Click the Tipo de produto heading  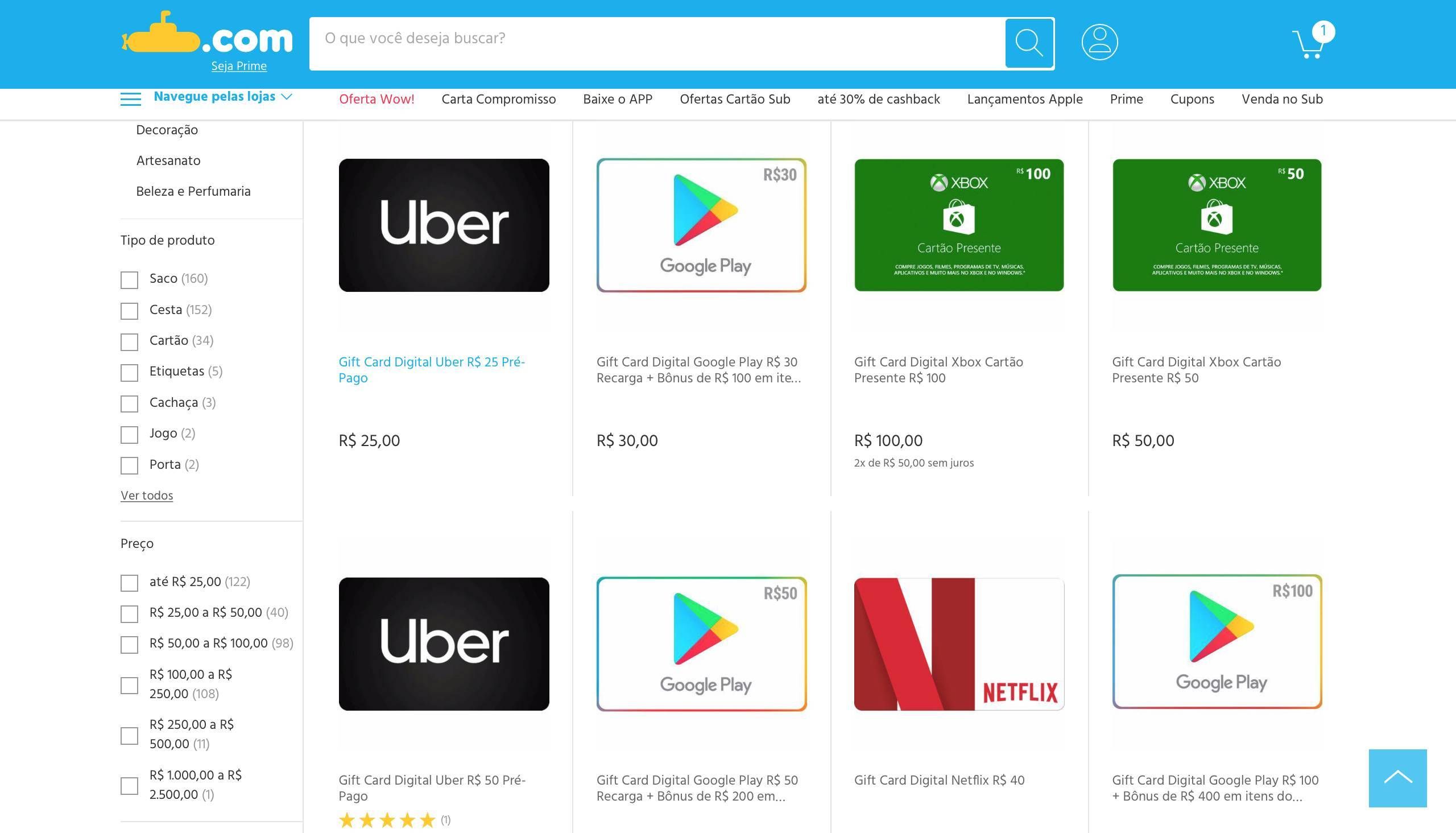(x=168, y=240)
